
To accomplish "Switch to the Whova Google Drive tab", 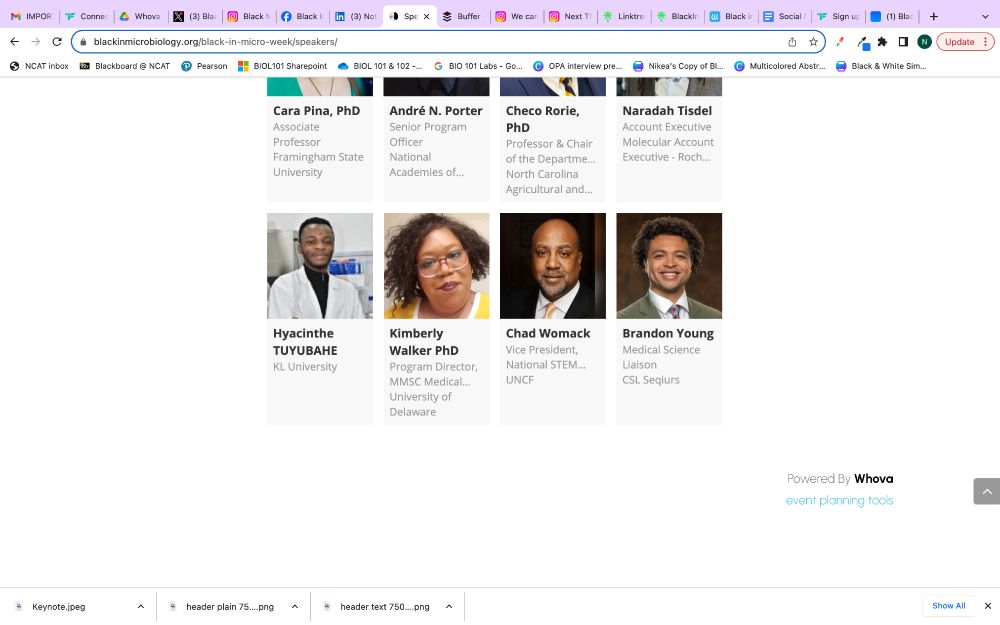I will coord(140,17).
